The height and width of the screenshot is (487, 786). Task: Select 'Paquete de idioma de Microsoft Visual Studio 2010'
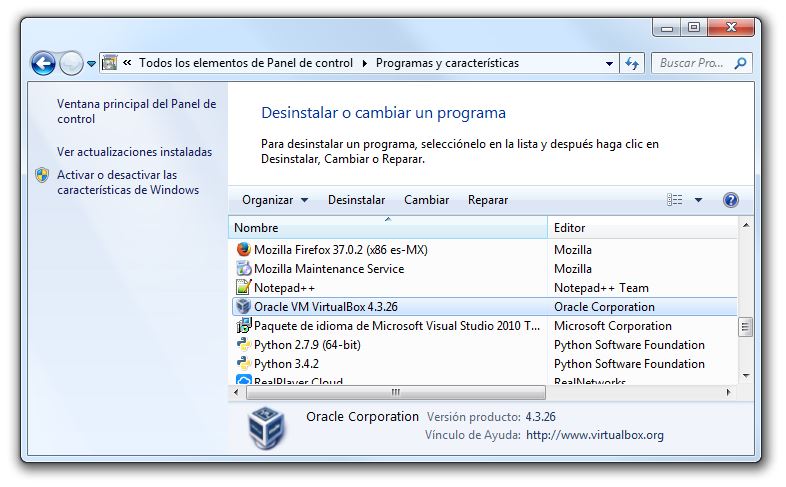(485, 326)
